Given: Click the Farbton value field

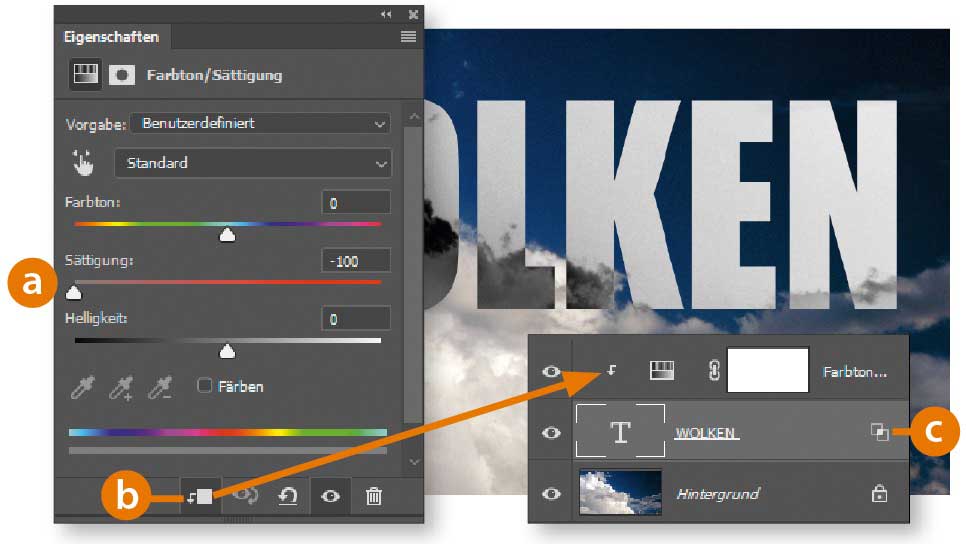Looking at the screenshot, I should click(x=355, y=203).
